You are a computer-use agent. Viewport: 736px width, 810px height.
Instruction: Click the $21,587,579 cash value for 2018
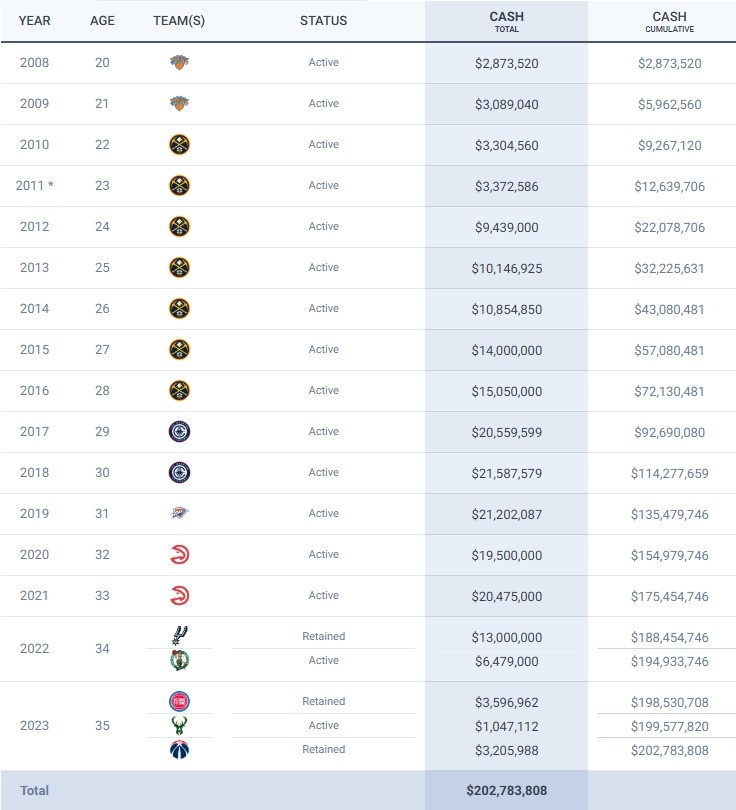[x=506, y=473]
